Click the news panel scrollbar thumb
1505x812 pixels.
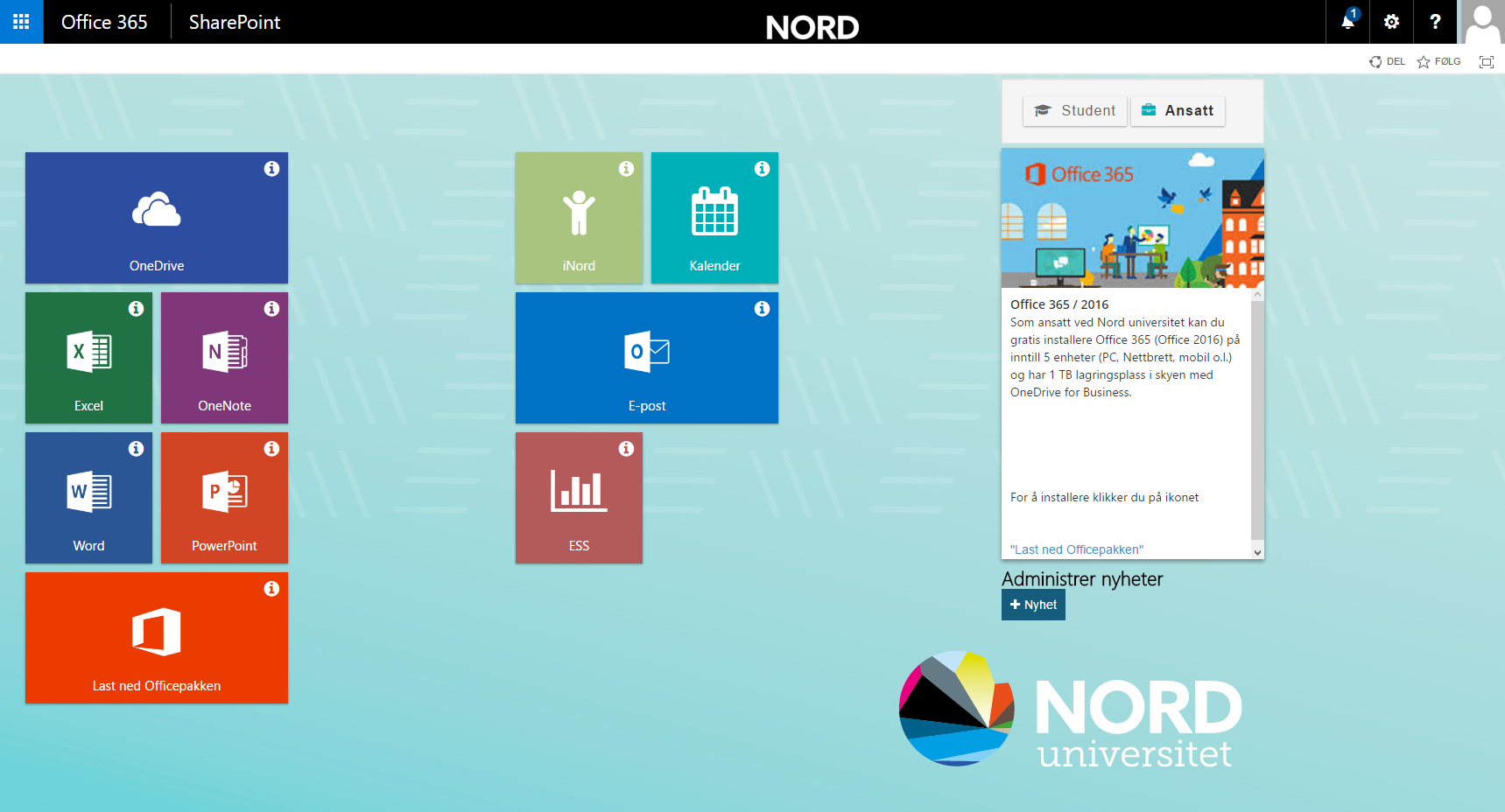[x=1257, y=420]
